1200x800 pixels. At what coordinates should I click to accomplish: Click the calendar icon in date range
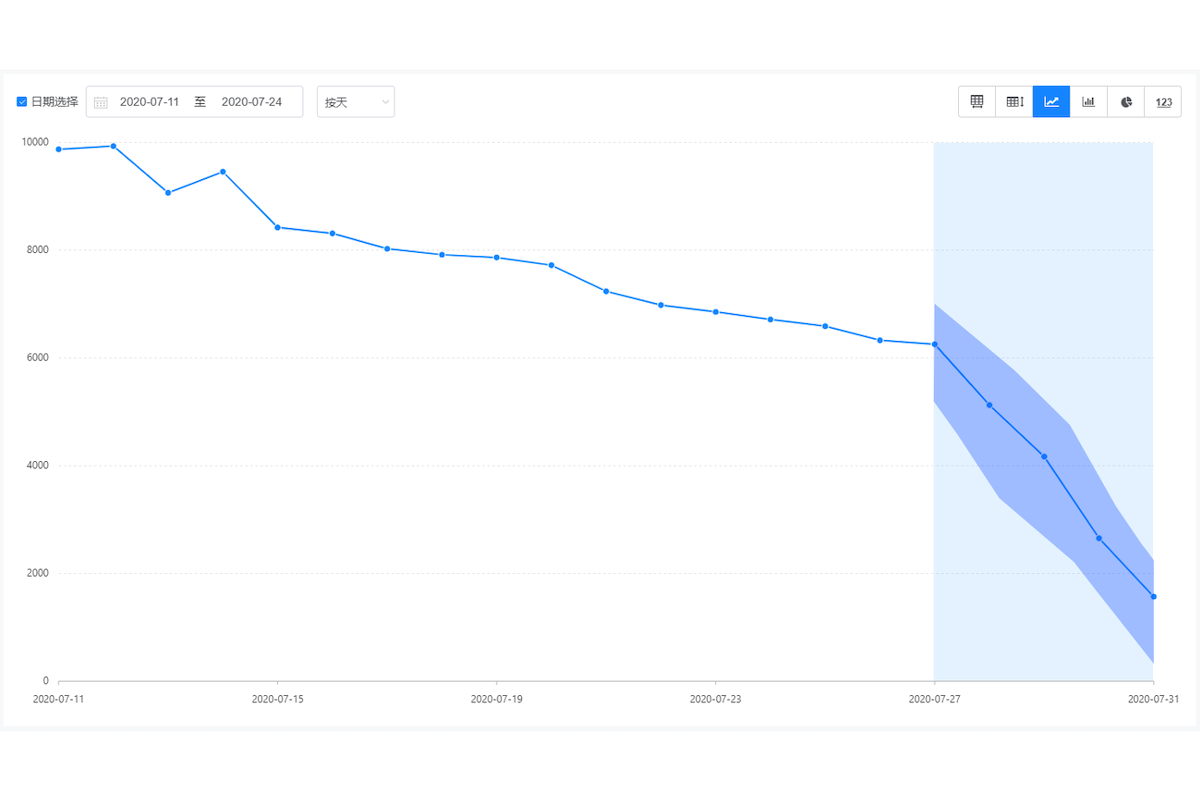pos(101,102)
